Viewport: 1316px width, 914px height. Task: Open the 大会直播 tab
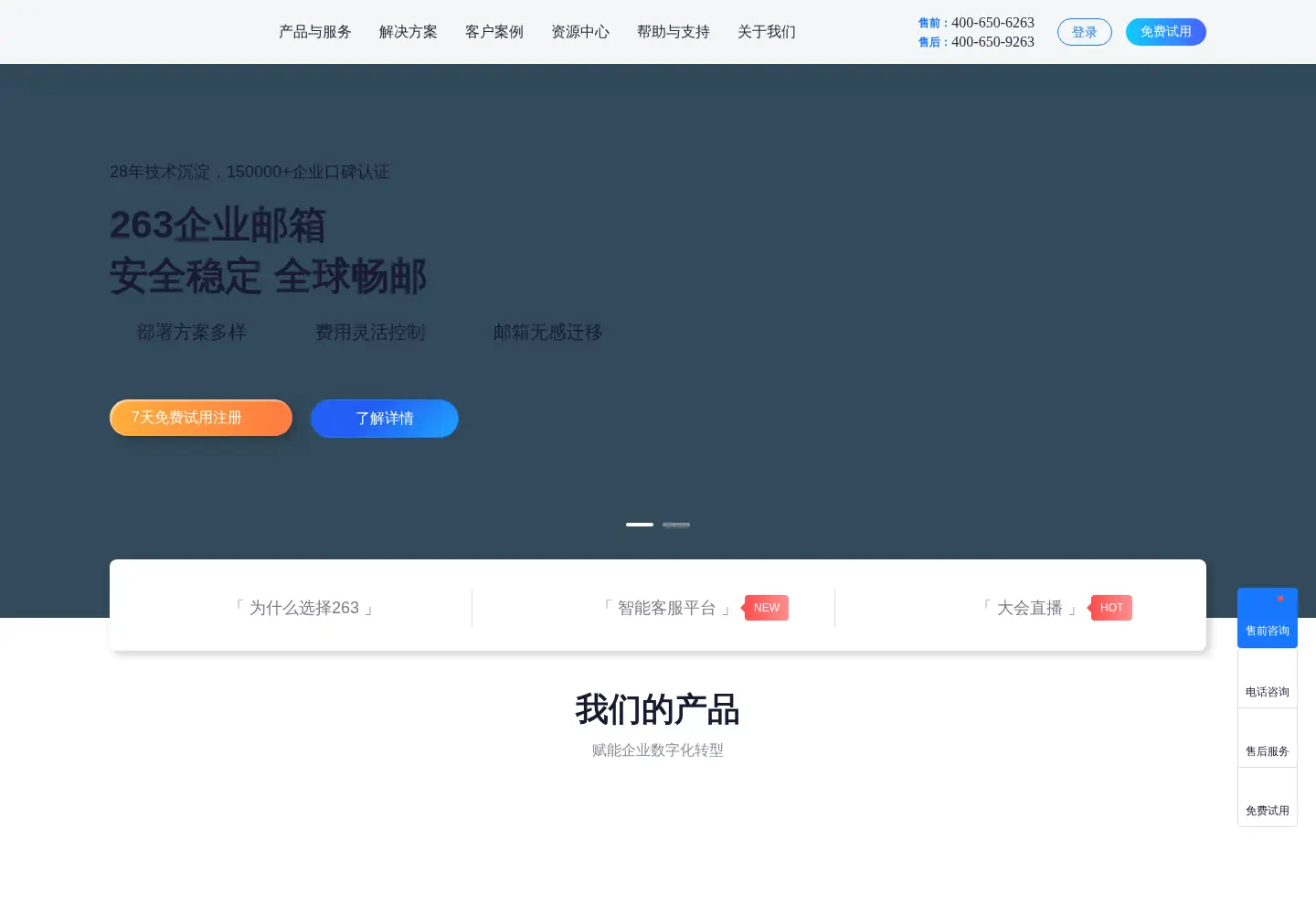1030,608
